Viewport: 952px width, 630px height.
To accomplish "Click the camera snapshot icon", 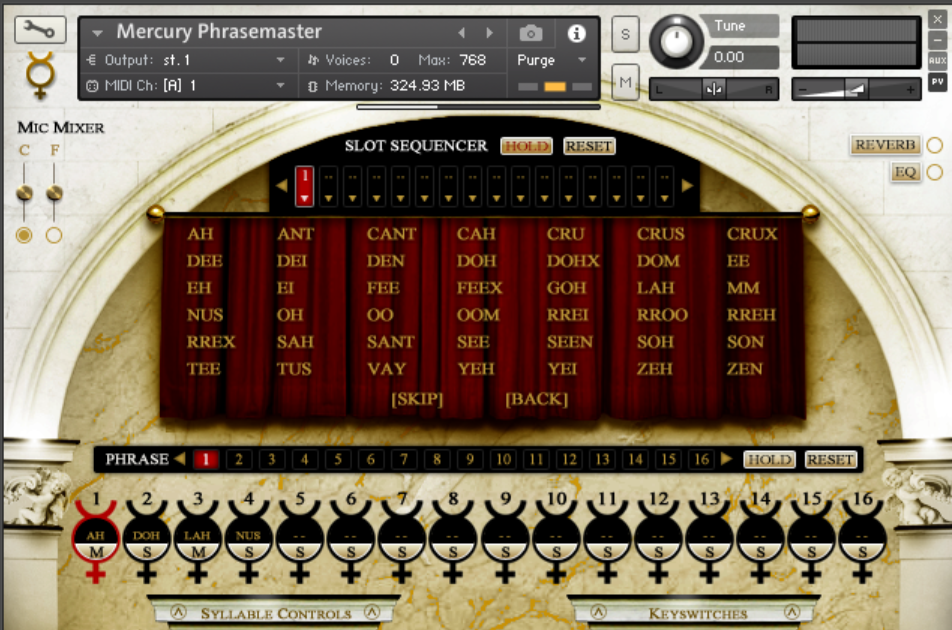I will click(x=531, y=33).
